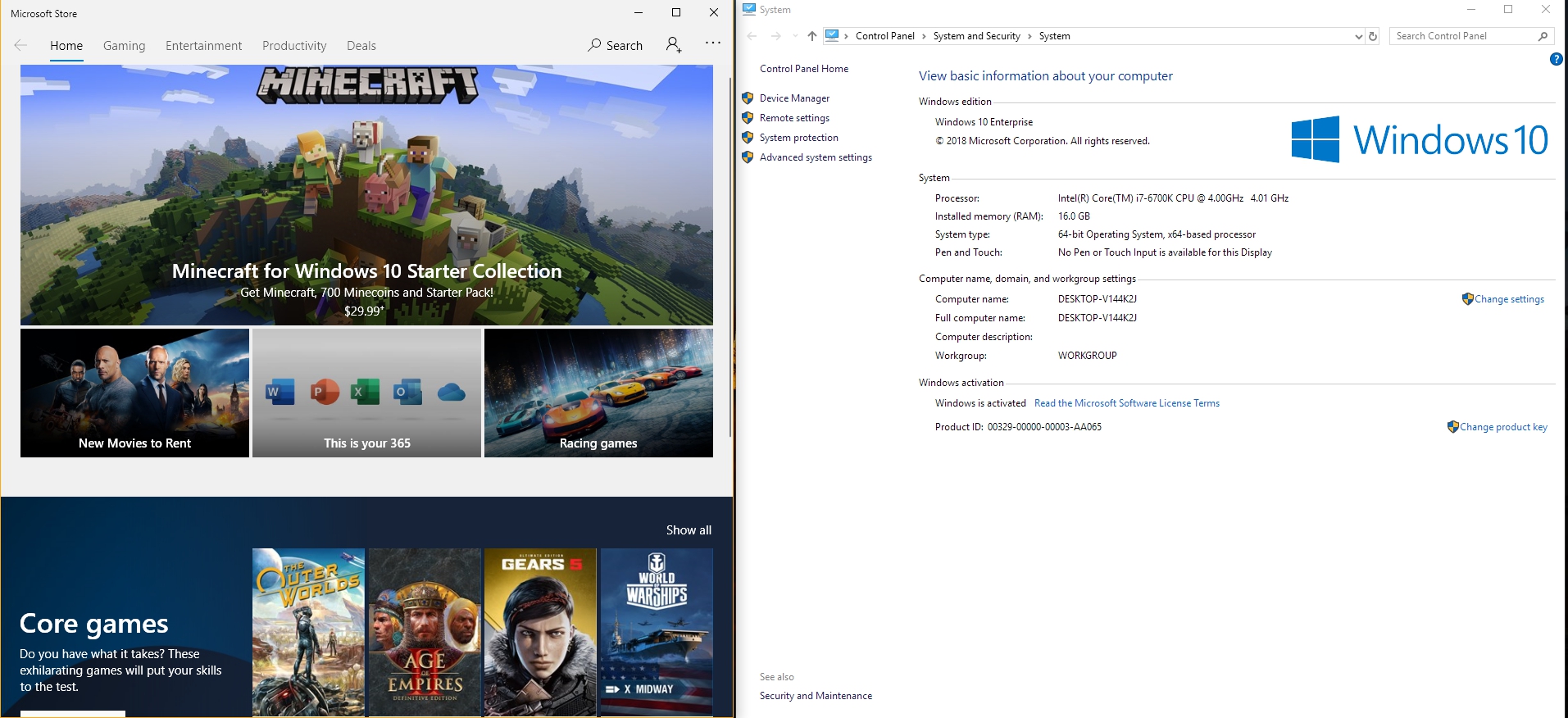Select the 16.0 GB installed memory value
Screen dimensions: 1568x718
coord(1074,216)
